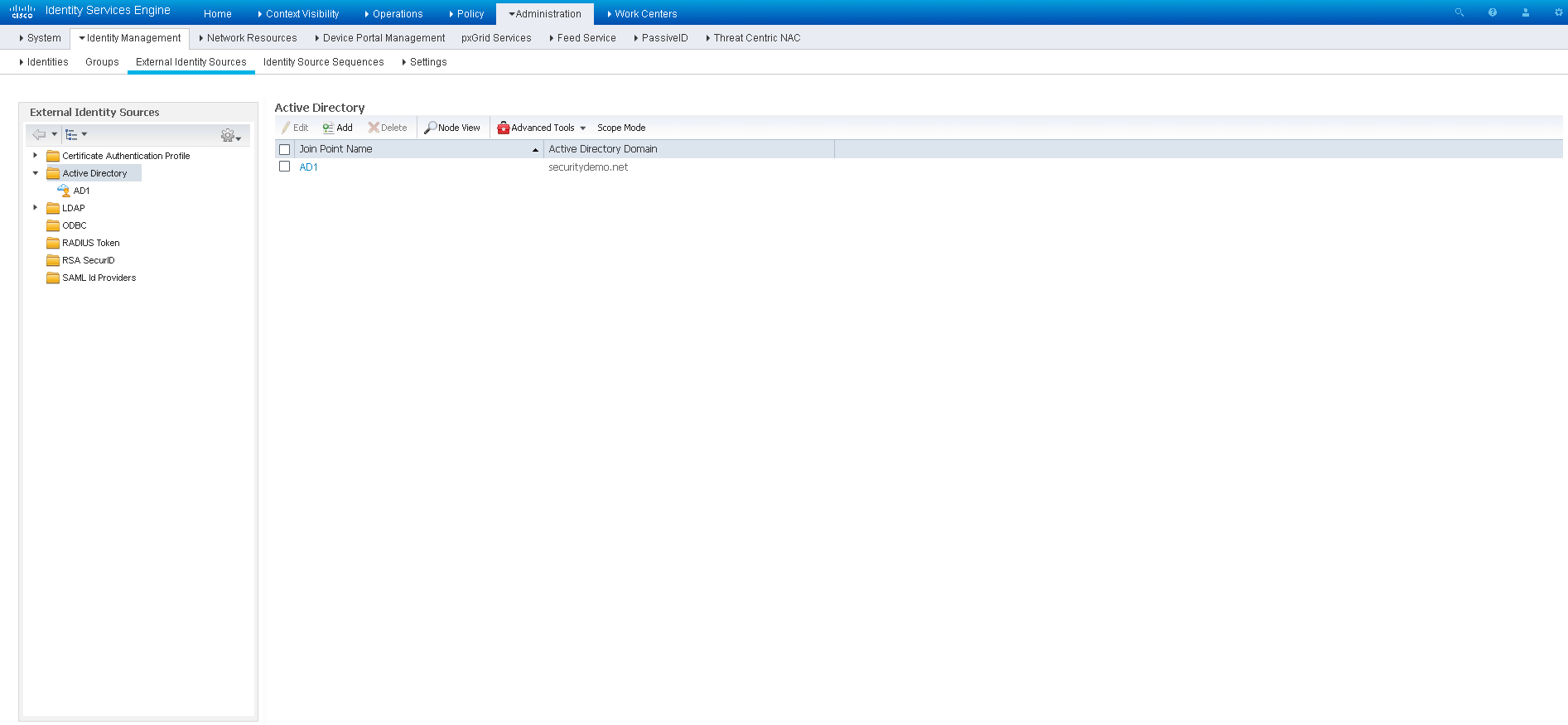Tick the select-all checkbox in the table header
1568x725 pixels.
[x=285, y=150]
